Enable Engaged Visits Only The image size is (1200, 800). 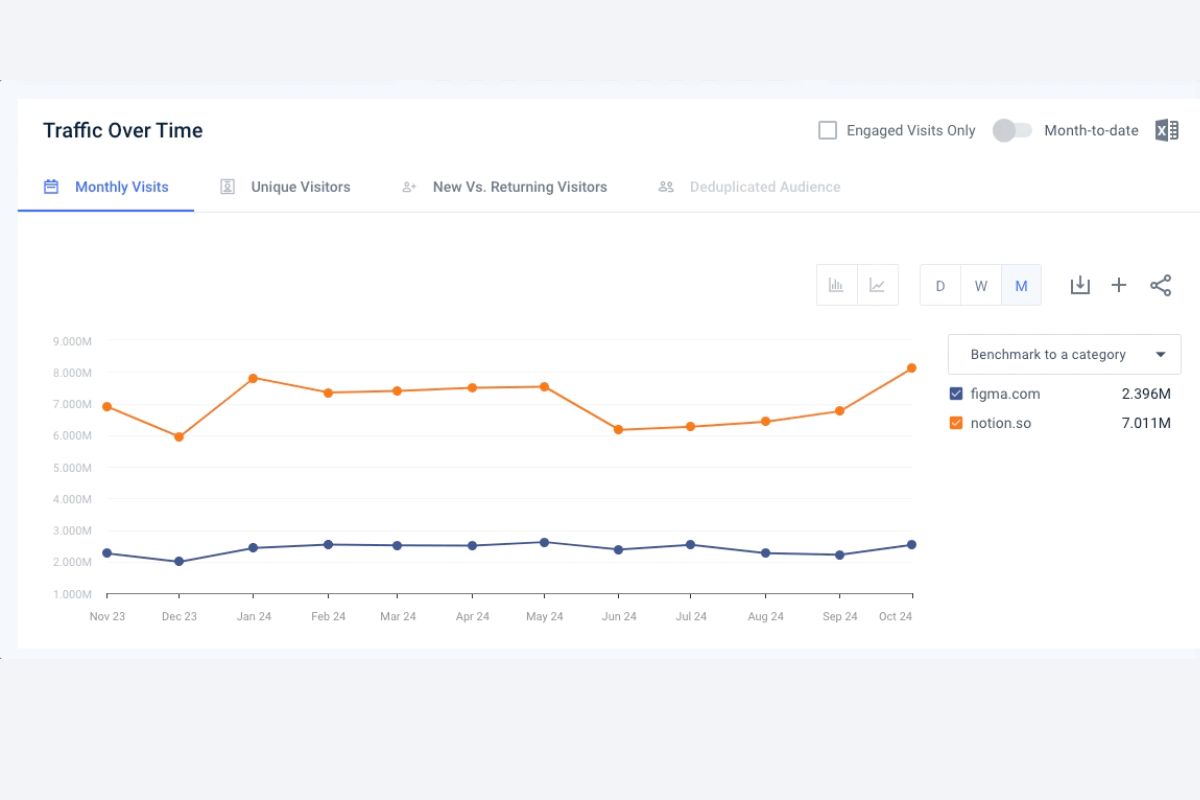(x=827, y=130)
